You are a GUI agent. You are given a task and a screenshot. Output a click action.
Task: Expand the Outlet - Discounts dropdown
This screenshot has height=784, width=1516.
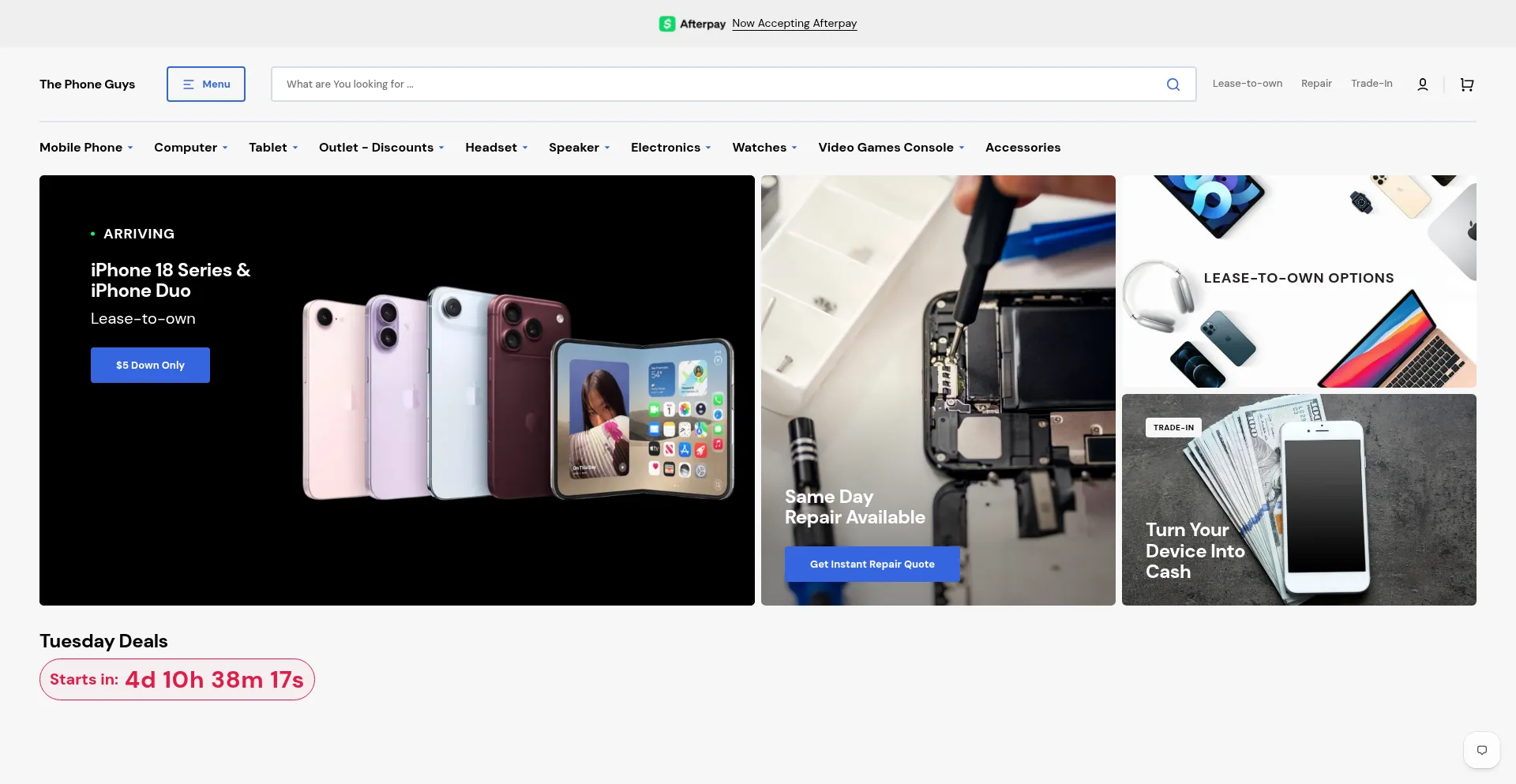pyautogui.click(x=382, y=148)
